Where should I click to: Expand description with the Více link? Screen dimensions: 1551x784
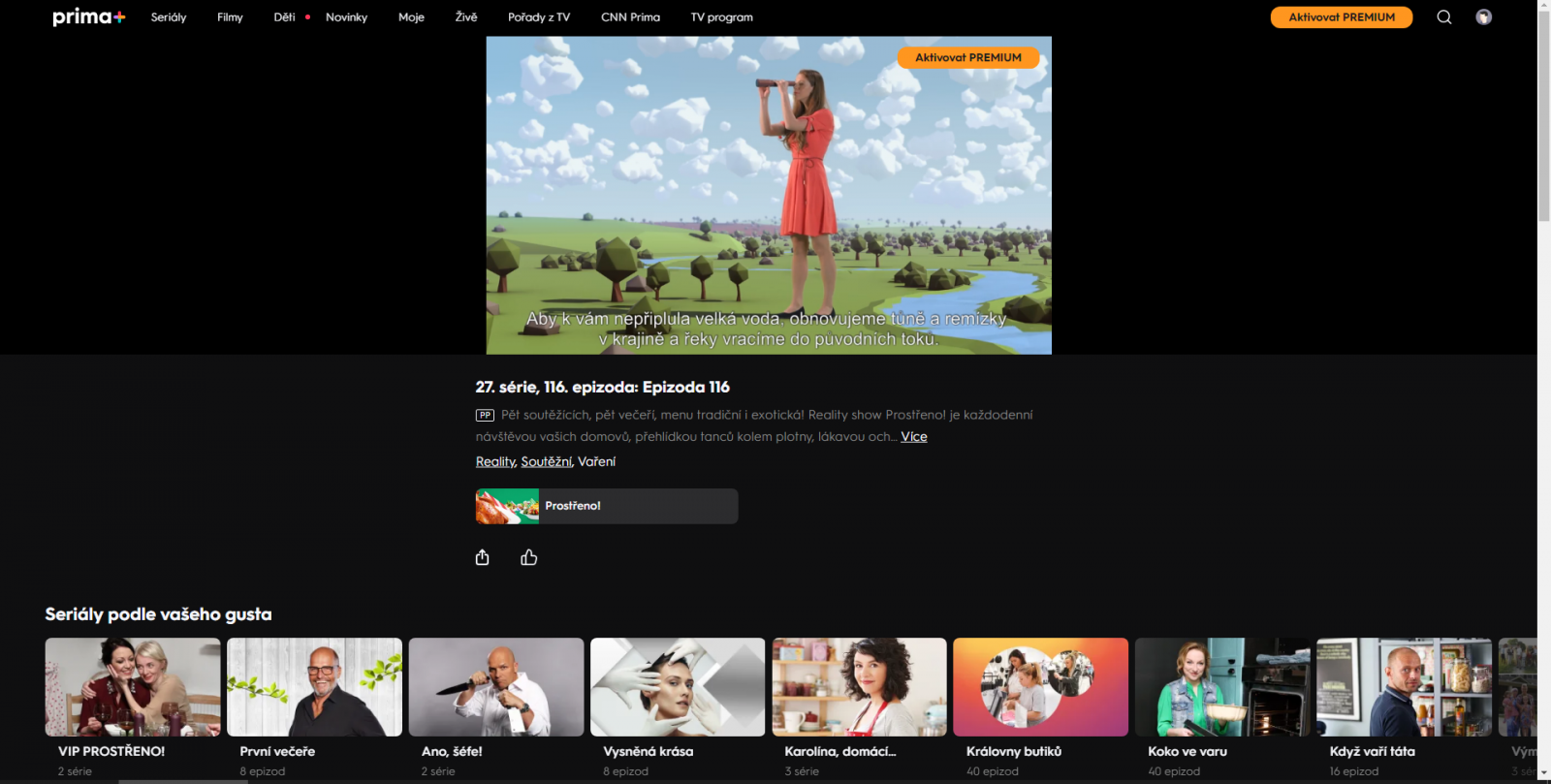(914, 437)
